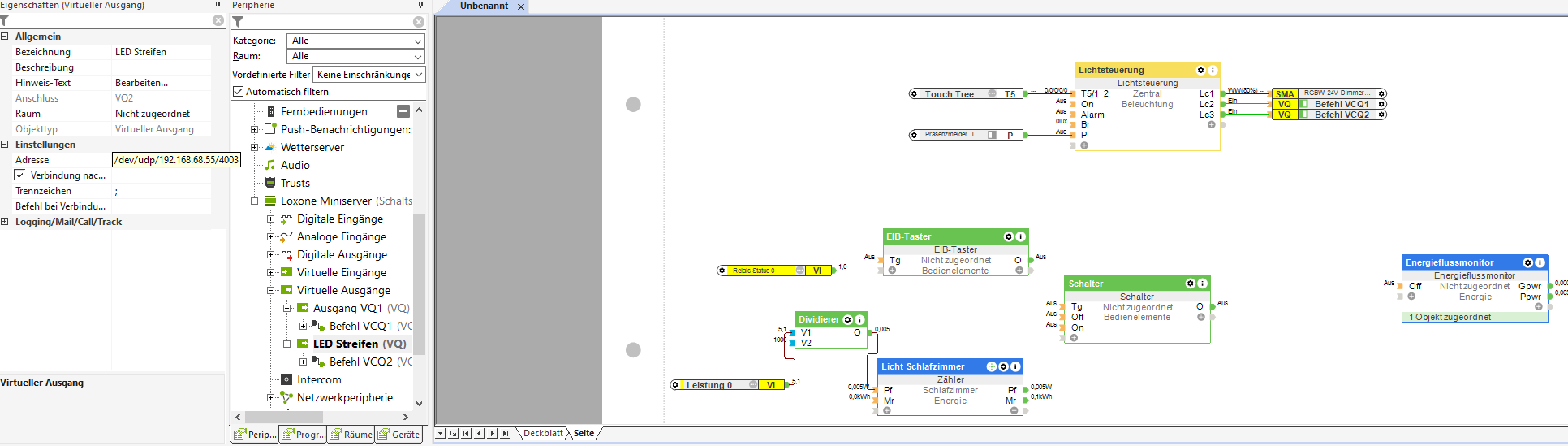Screen dimensions: 1568x446
Task: Open settings gear on Lichtsteuerung block
Action: pyautogui.click(x=1201, y=71)
